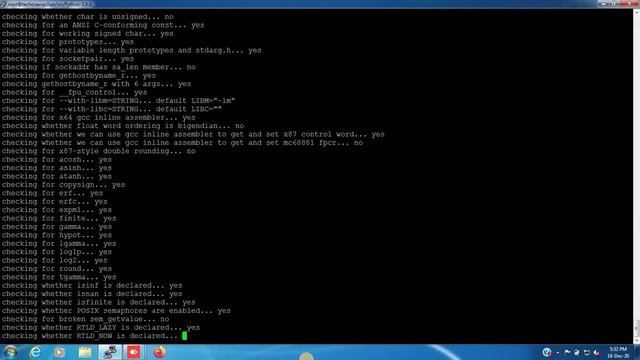Click the line about float word ordering bigendian
Viewport: 640px width, 360px height.
[123, 126]
